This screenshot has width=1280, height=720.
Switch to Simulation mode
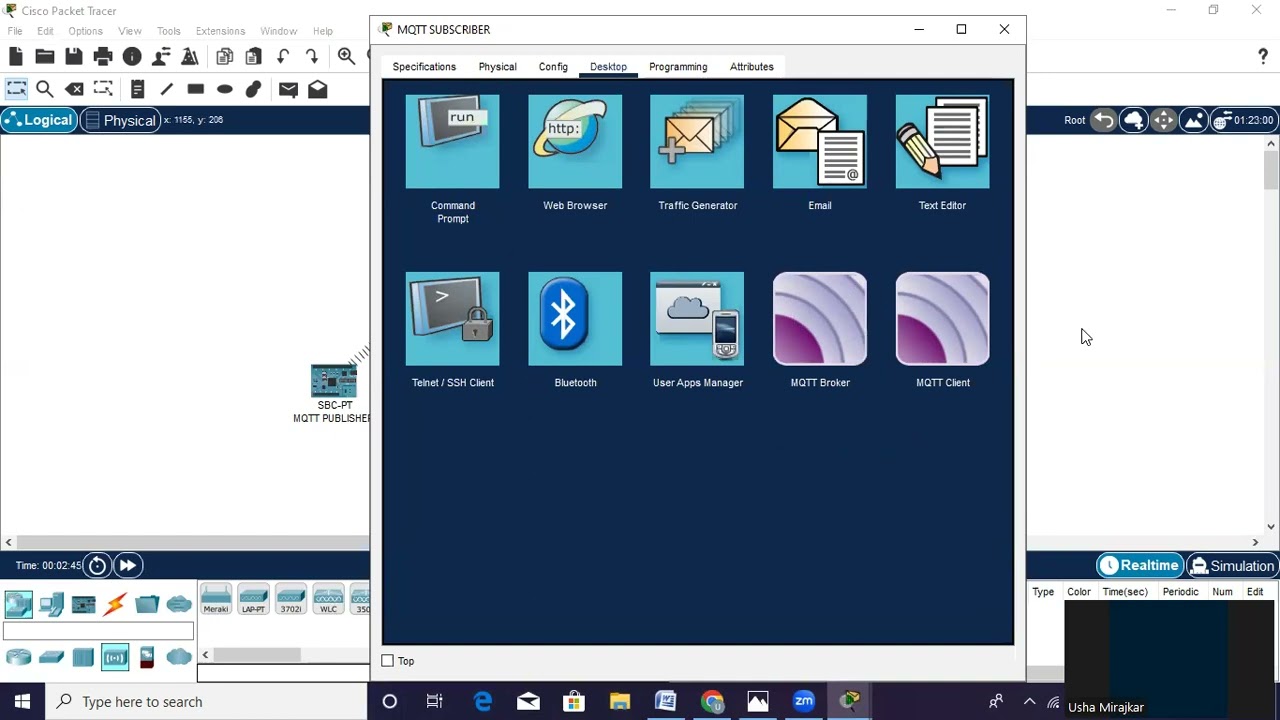click(x=1232, y=566)
